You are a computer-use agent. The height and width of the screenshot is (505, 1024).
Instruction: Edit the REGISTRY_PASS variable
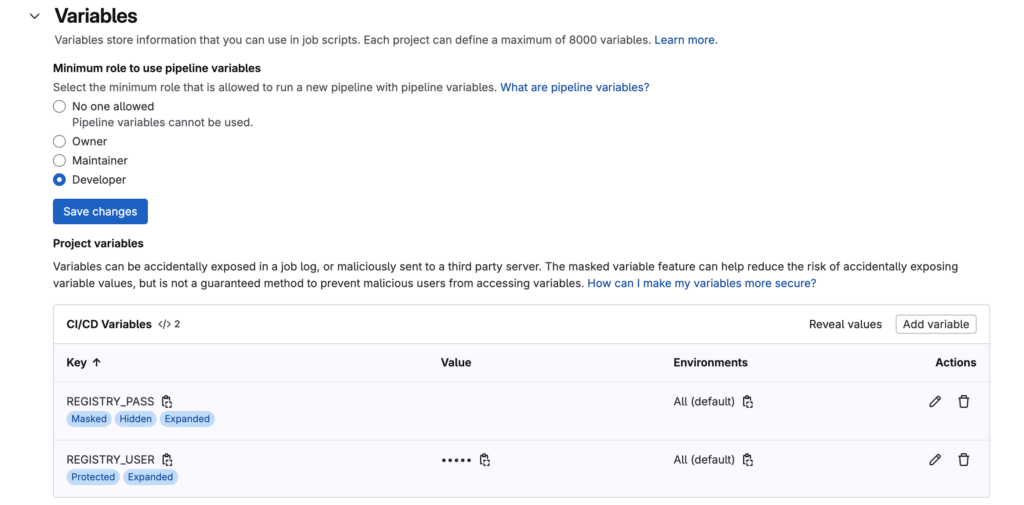935,402
